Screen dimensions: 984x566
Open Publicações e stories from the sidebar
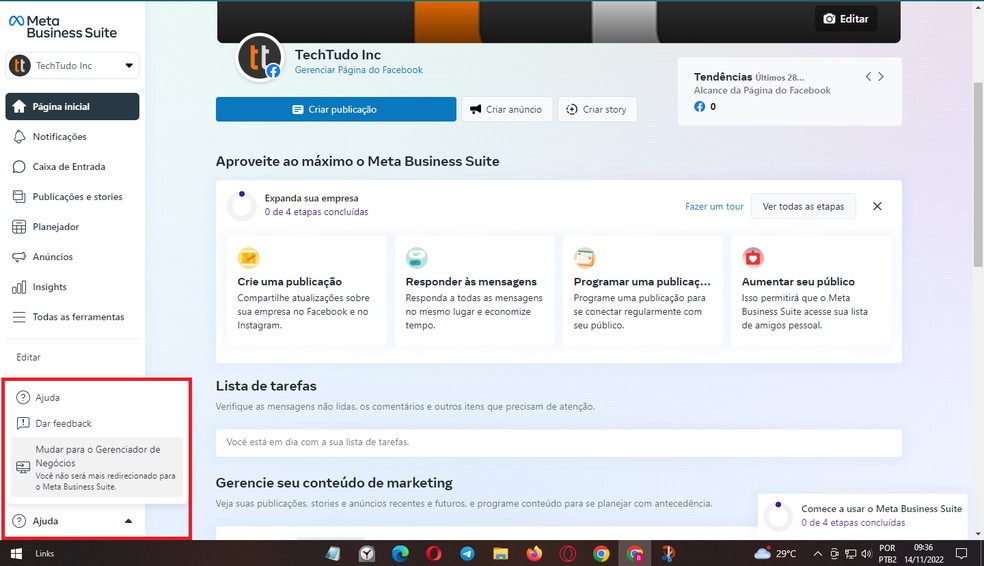tap(72, 197)
